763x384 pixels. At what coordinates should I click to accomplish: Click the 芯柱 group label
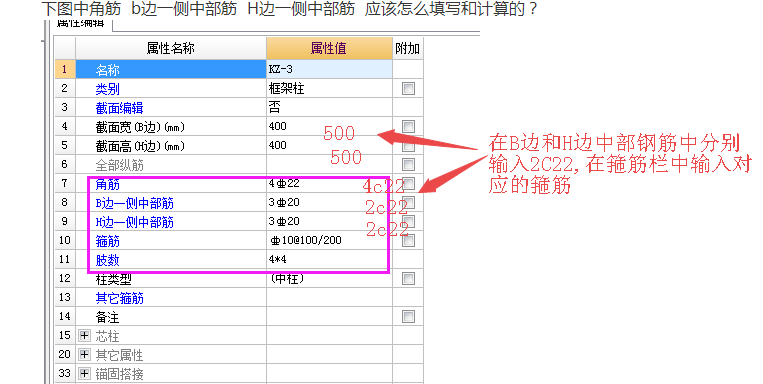pyautogui.click(x=108, y=336)
